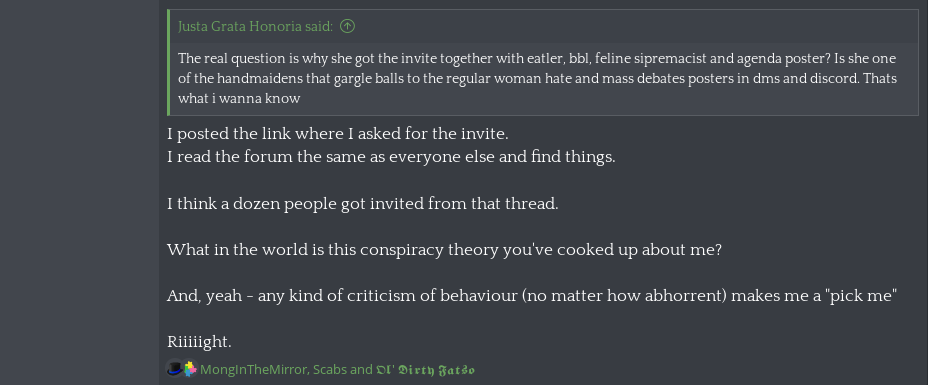Click the quoted 'handmaidens' sentence line
This screenshot has width=928, height=385.
(537, 79)
